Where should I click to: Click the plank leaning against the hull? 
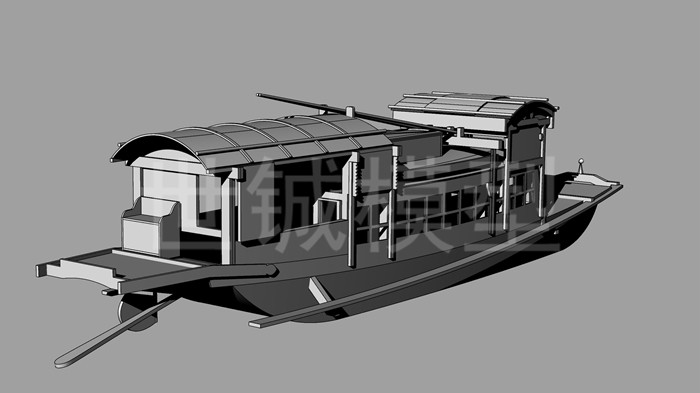coord(320,290)
